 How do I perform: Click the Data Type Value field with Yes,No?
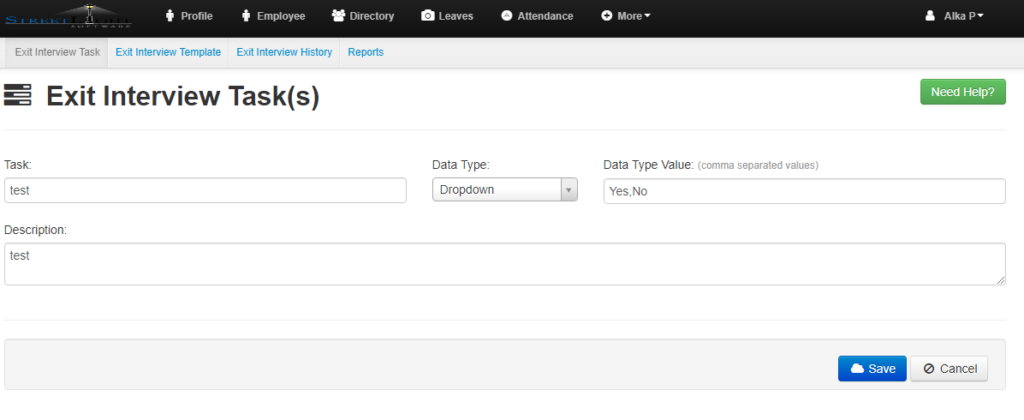pyautogui.click(x=805, y=191)
